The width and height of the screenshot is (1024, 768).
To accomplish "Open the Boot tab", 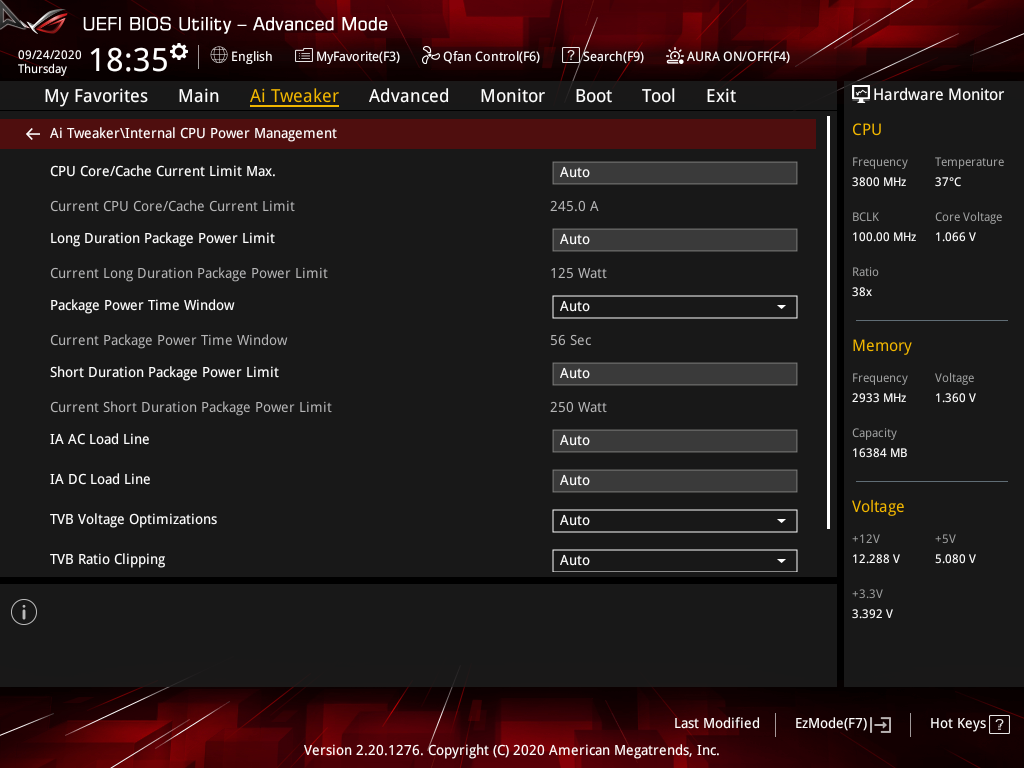I will point(594,96).
